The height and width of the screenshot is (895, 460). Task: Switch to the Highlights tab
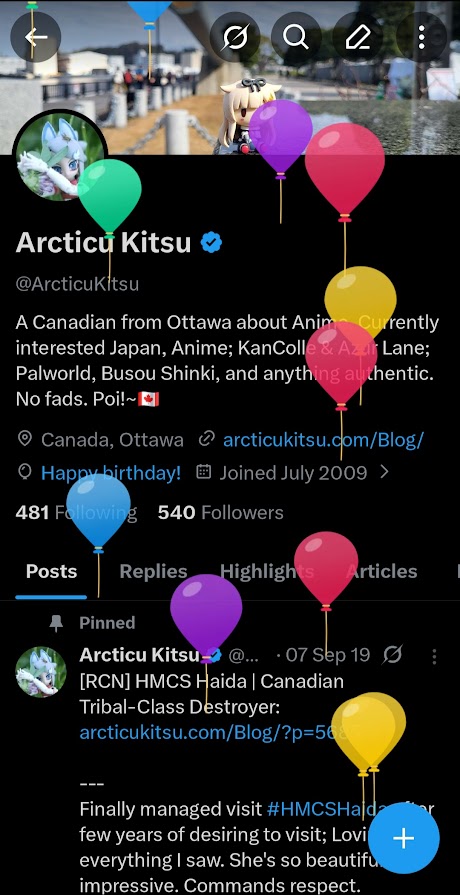[x=267, y=571]
